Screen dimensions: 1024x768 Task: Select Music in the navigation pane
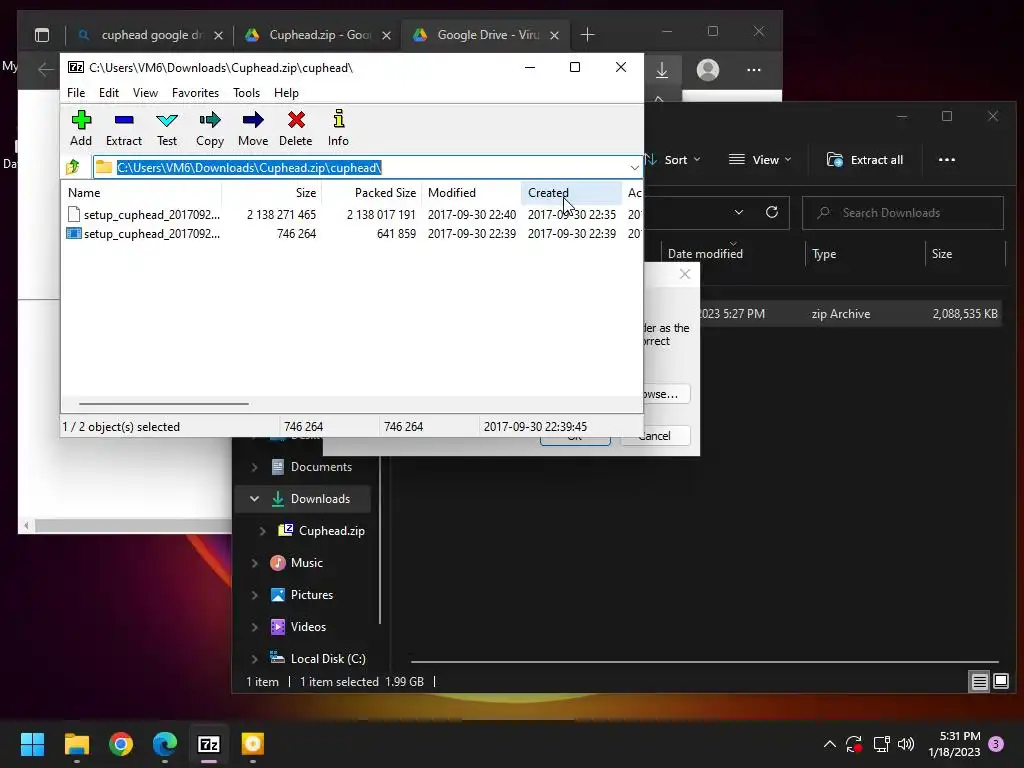(306, 563)
